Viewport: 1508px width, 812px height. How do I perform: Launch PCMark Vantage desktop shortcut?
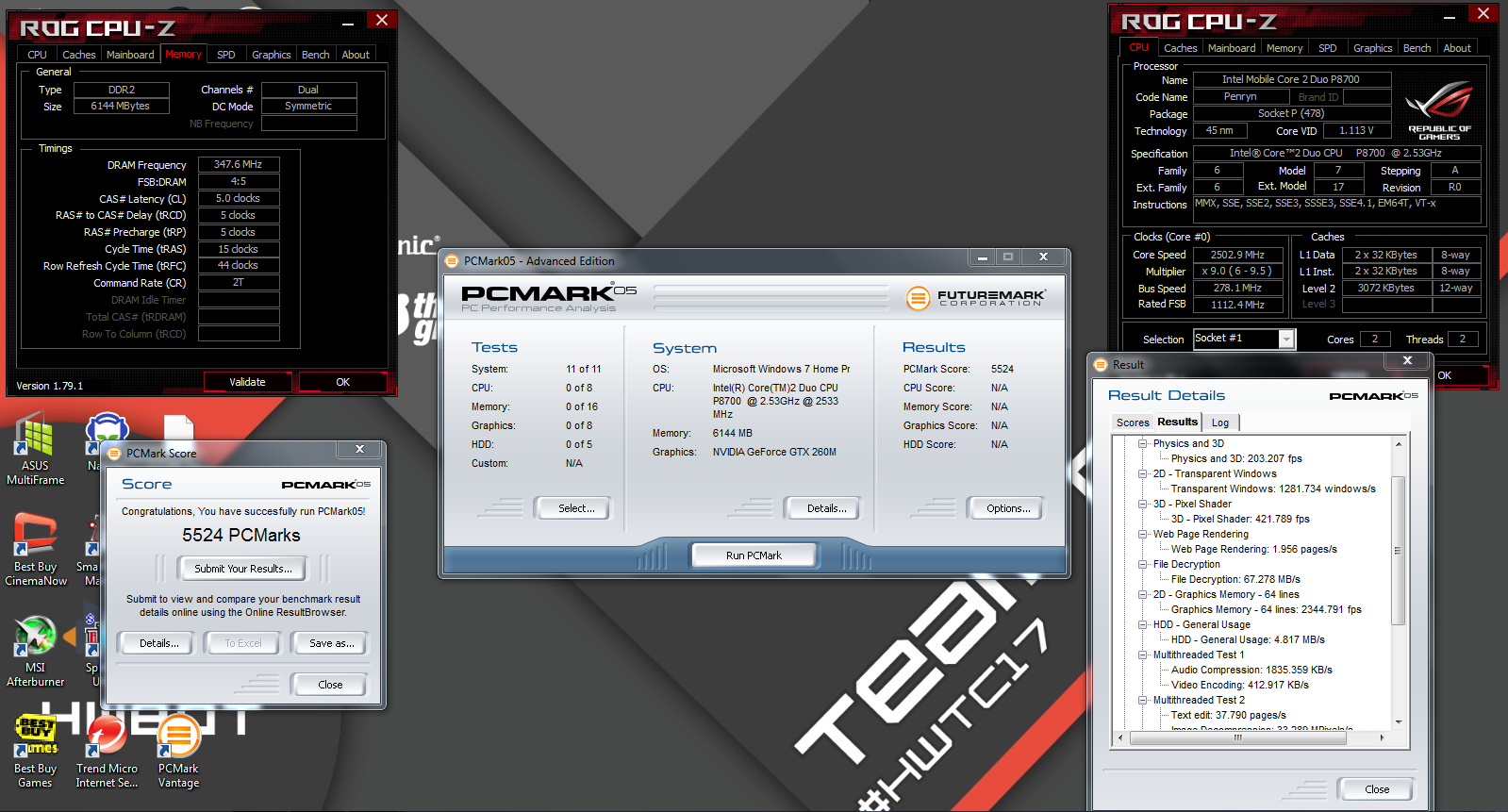(178, 751)
